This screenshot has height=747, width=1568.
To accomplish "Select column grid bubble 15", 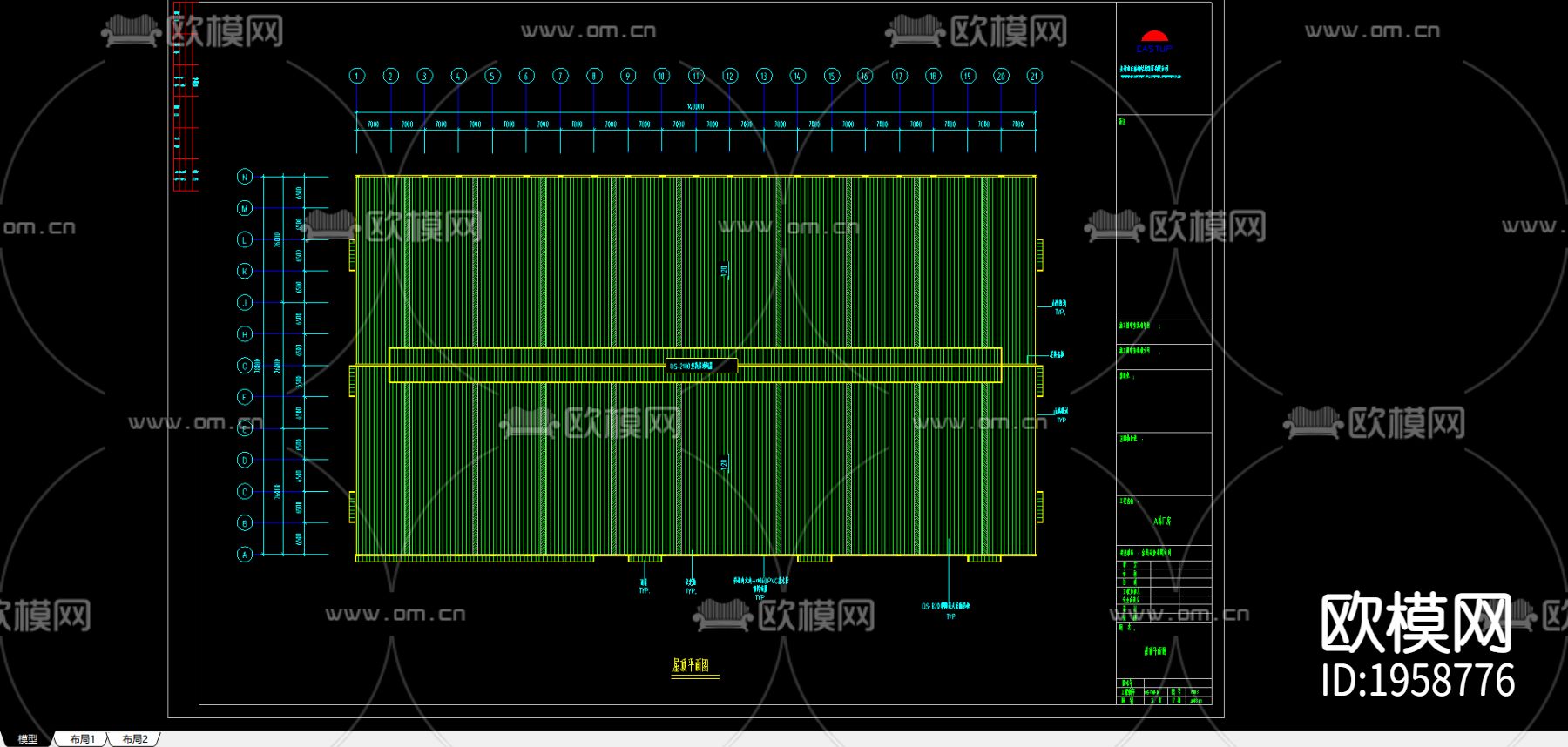I will pos(832,76).
